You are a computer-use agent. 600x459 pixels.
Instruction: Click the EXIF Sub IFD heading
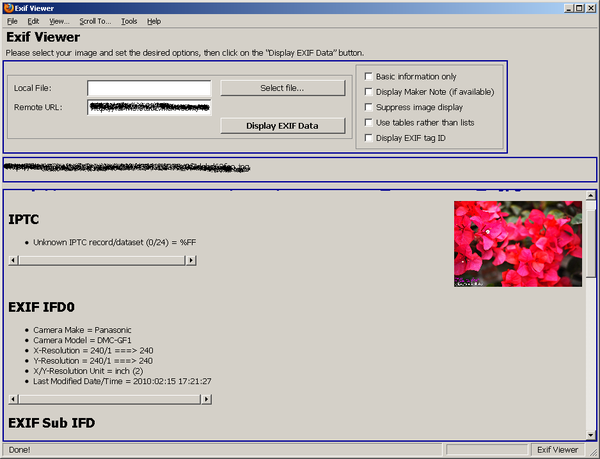tap(52, 423)
